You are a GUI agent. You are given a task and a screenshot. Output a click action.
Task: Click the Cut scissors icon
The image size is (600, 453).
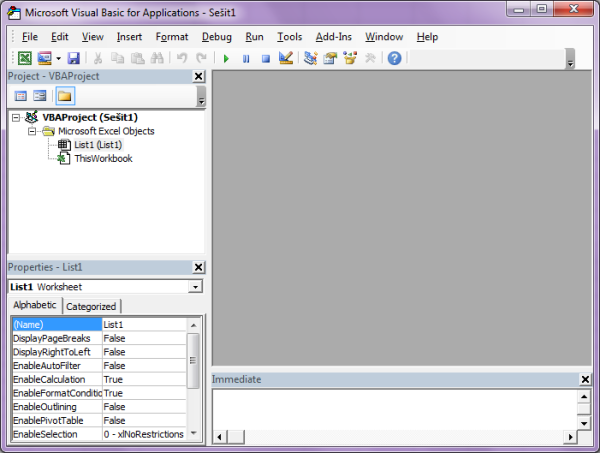click(x=98, y=58)
